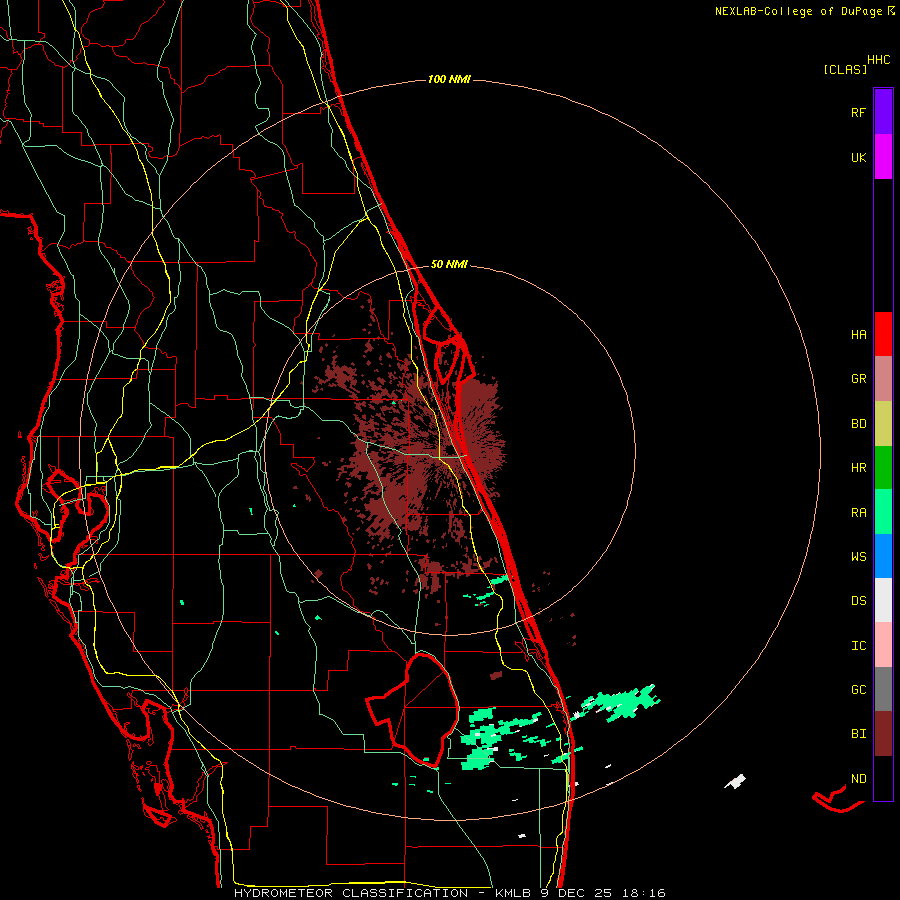
Task: Click the RF purple legend swatch
Action: [883, 112]
